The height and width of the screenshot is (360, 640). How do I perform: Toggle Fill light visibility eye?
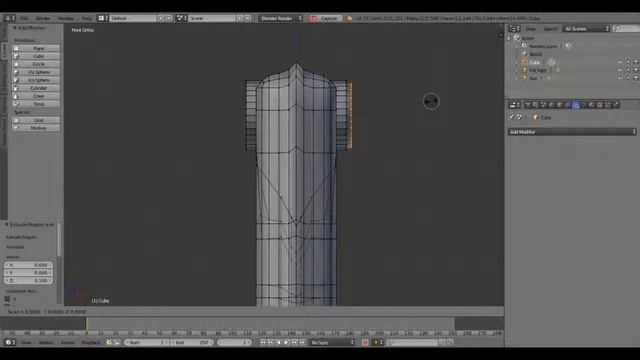click(620, 70)
